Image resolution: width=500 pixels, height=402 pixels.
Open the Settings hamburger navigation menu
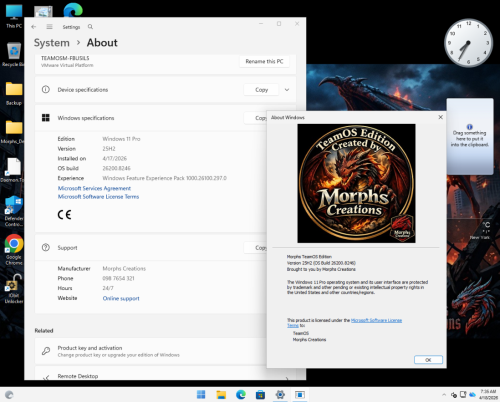pyautogui.click(x=49, y=27)
